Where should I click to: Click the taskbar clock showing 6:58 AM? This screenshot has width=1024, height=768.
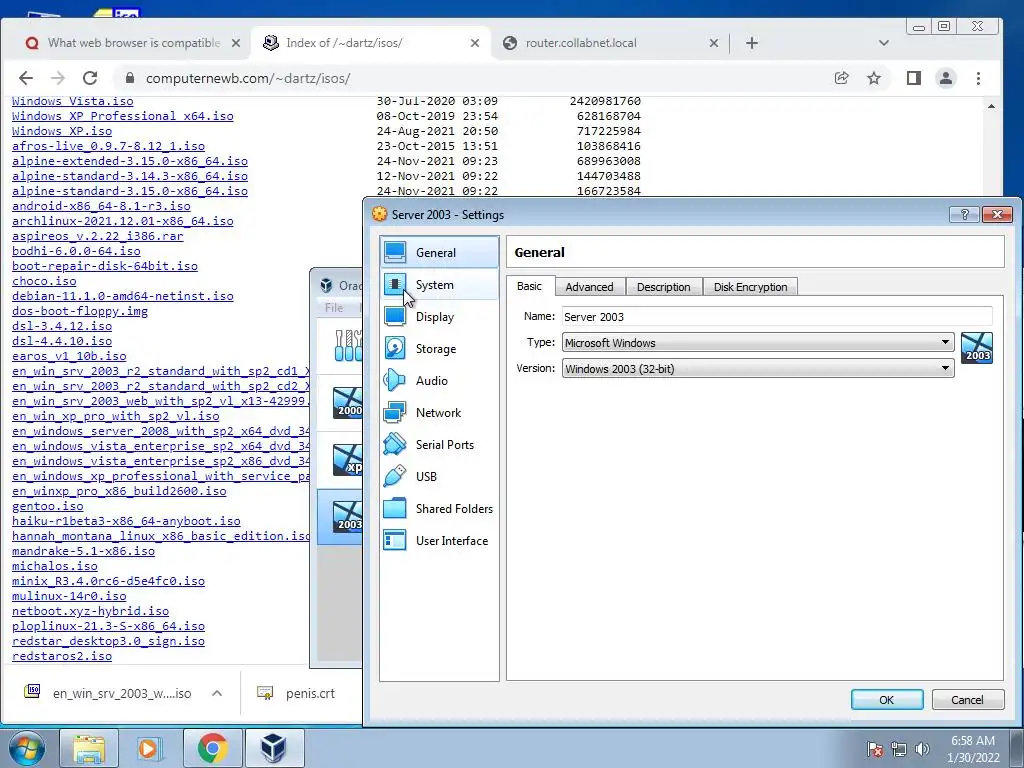[x=973, y=749]
